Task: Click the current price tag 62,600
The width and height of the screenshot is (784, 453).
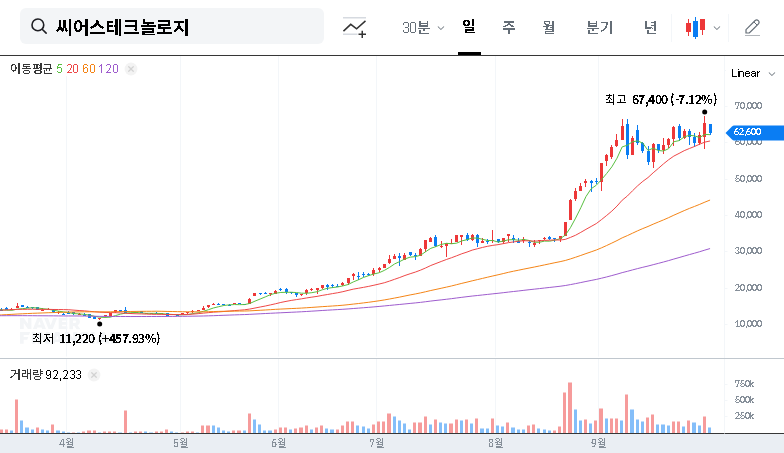Action: point(754,132)
